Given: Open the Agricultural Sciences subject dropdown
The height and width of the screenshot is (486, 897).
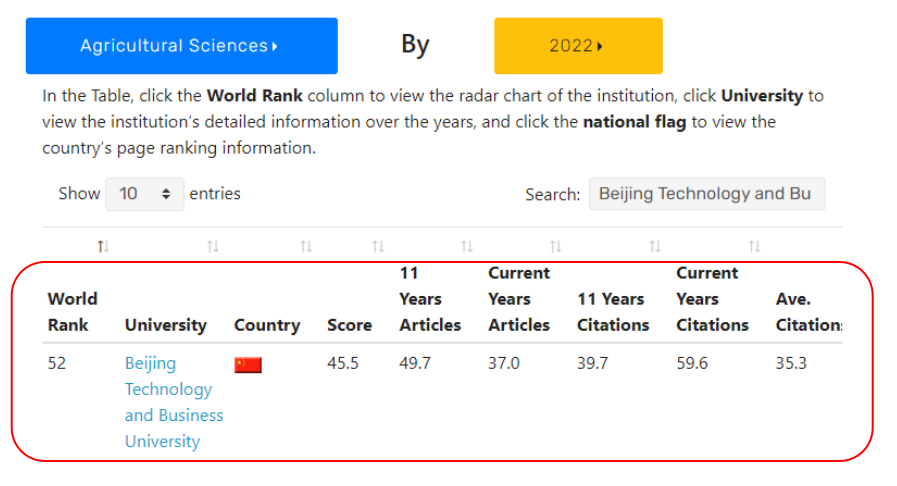Looking at the screenshot, I should (181, 46).
